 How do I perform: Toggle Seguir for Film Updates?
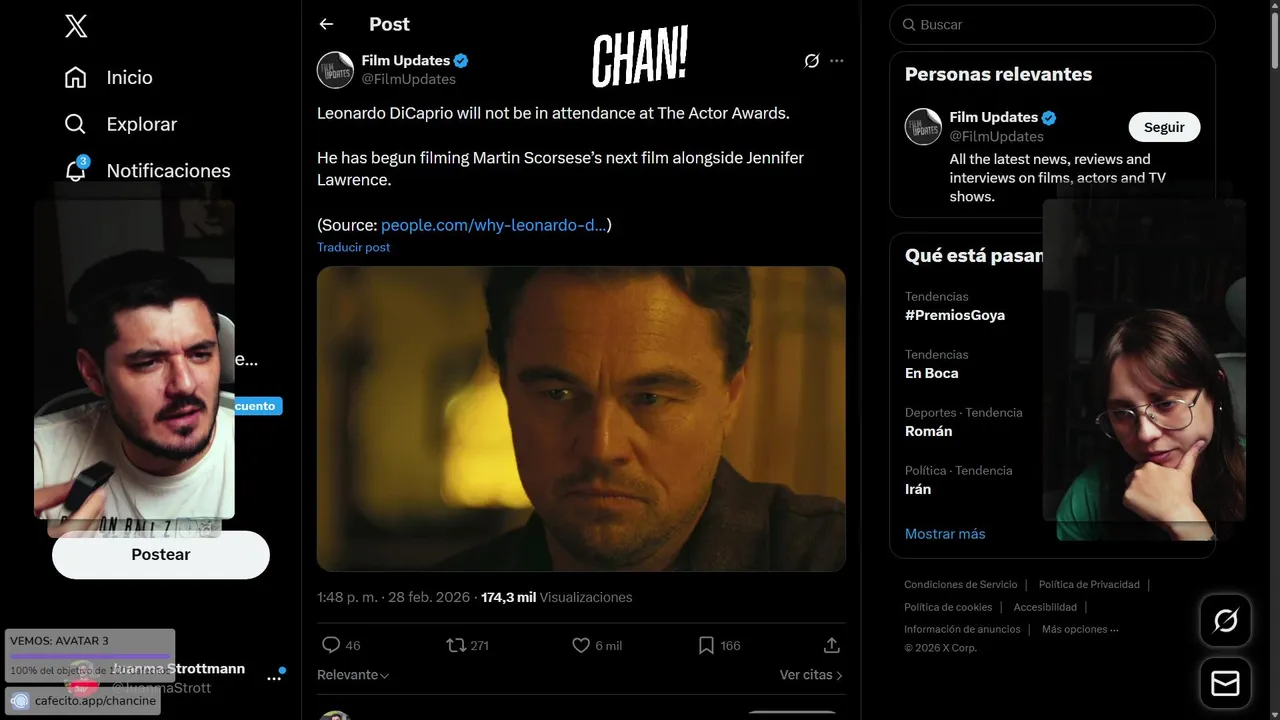click(x=1164, y=127)
